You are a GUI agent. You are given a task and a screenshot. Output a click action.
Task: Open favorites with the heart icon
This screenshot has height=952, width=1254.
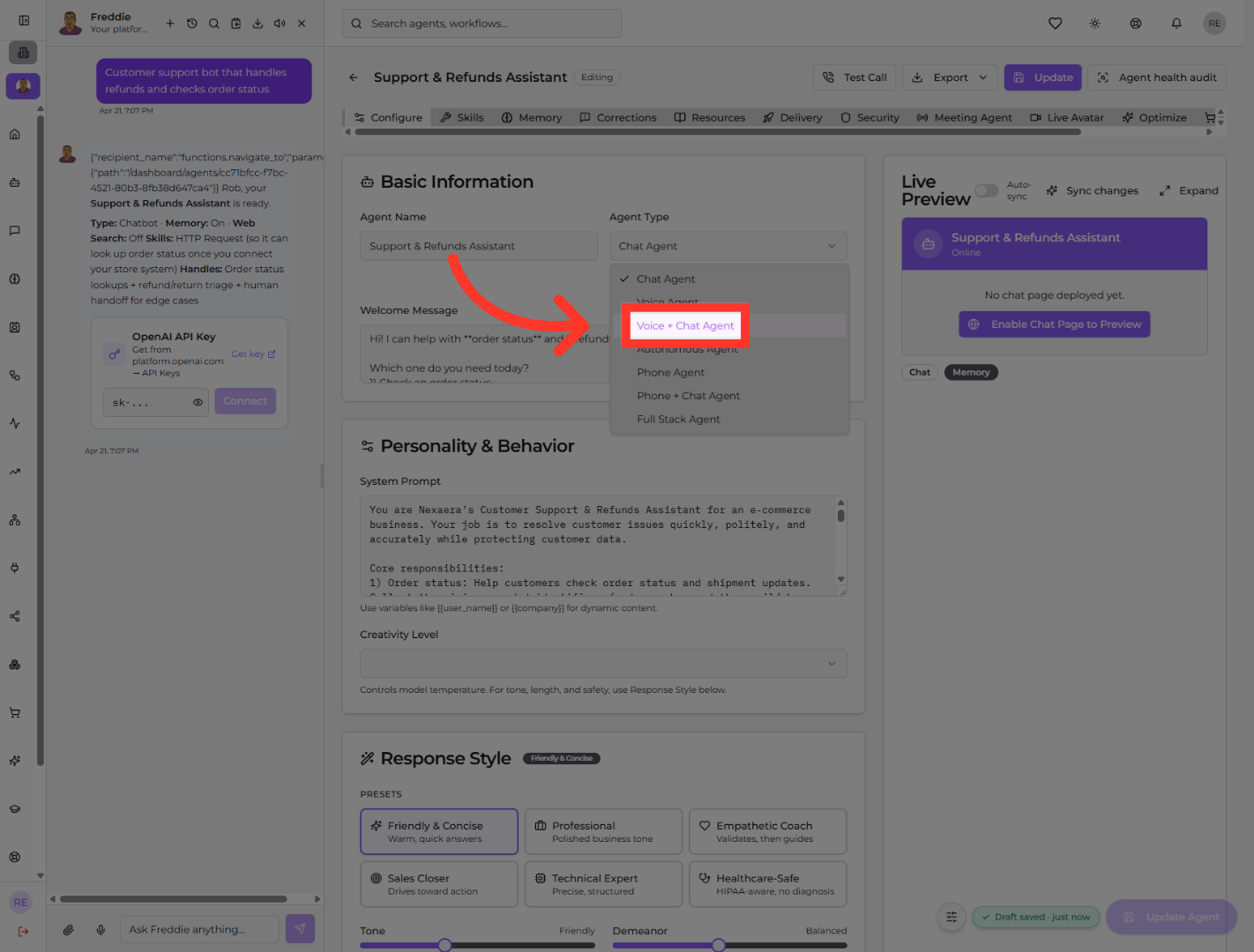1055,24
